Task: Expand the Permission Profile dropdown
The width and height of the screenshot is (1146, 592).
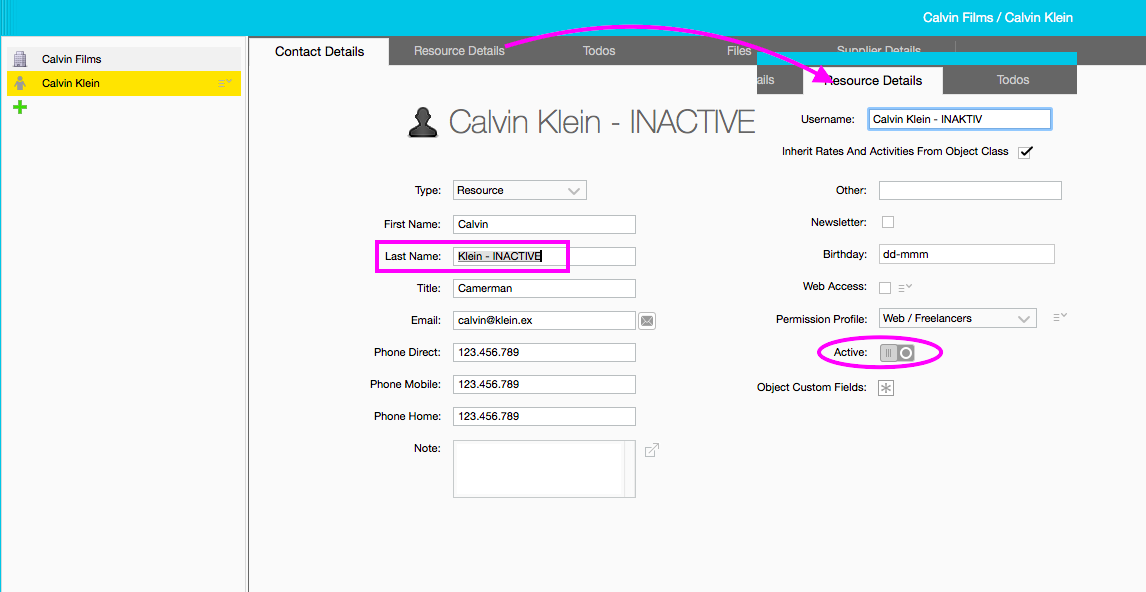Action: pyautogui.click(x=957, y=319)
